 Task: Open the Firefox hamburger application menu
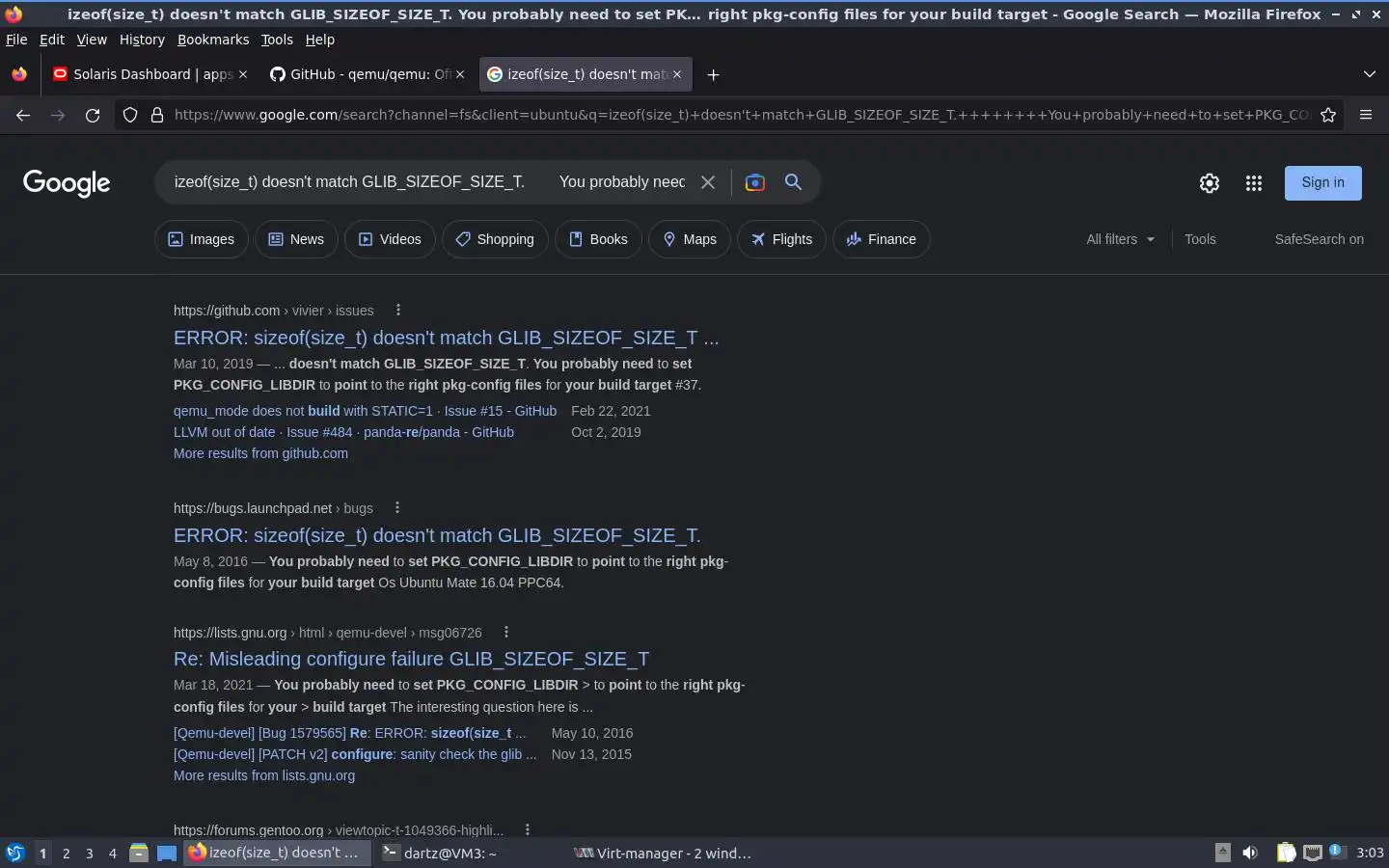tap(1366, 115)
